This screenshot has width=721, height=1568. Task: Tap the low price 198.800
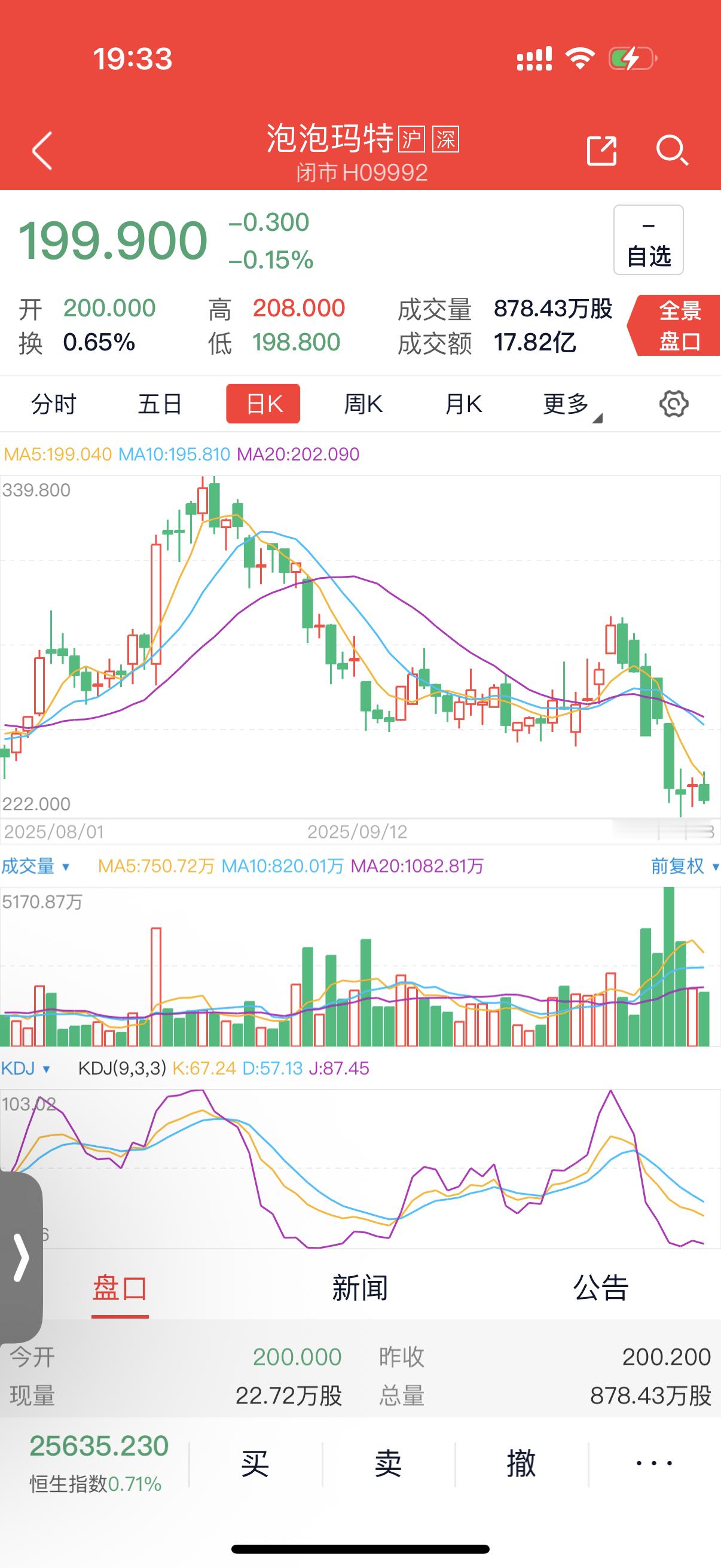click(x=297, y=343)
